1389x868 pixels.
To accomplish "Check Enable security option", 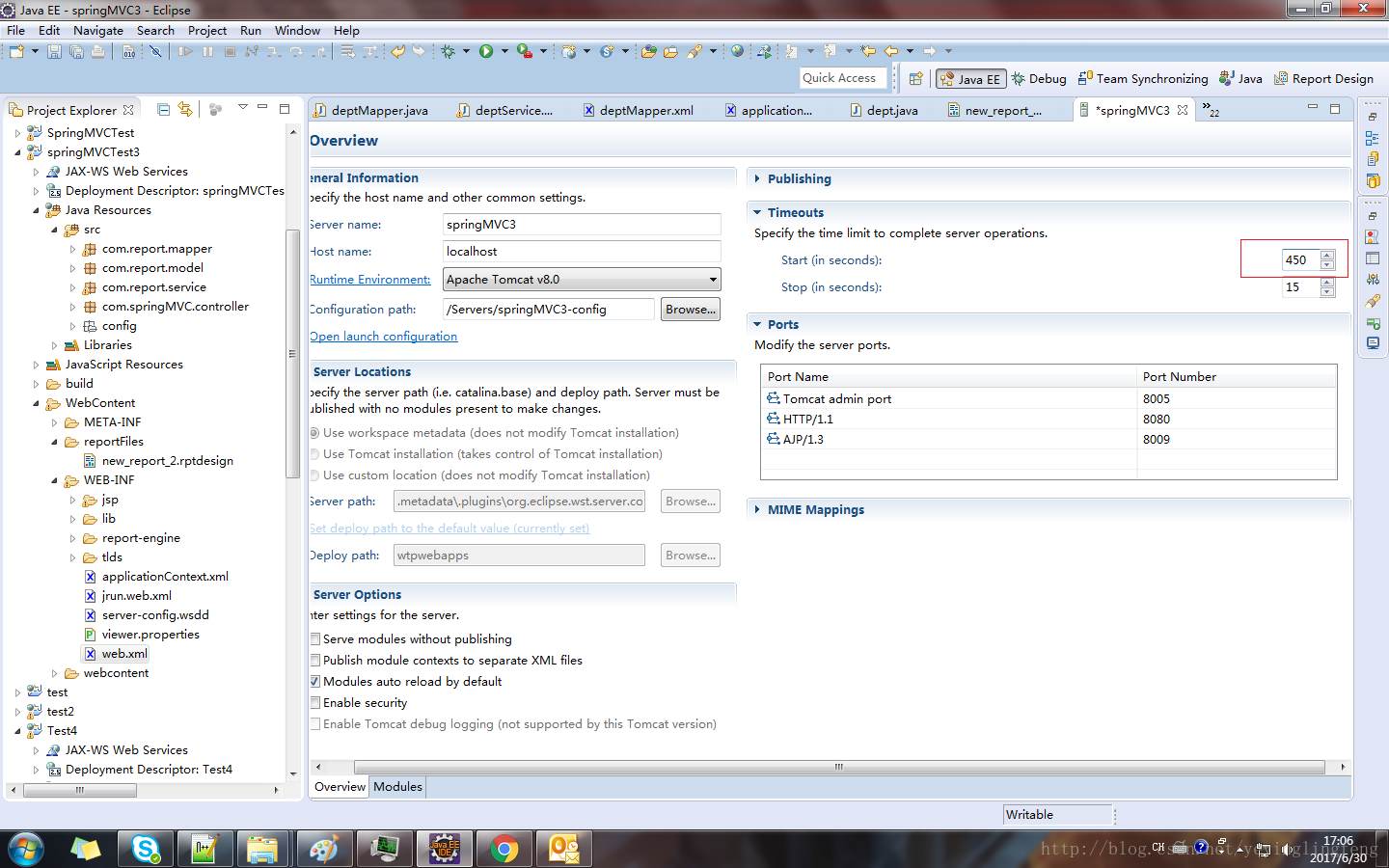I will 315,703.
